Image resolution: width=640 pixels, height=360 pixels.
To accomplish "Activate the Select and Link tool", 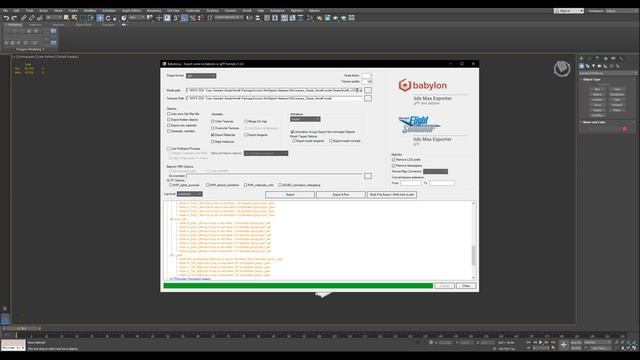I will coord(24,18).
